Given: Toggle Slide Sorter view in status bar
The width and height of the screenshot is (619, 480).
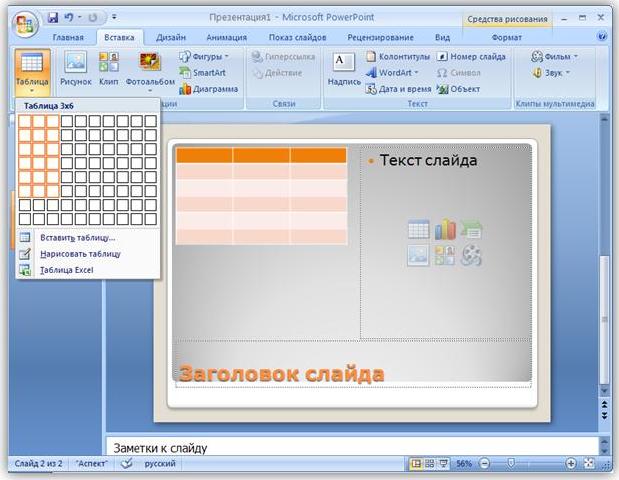Looking at the screenshot, I should [428, 464].
